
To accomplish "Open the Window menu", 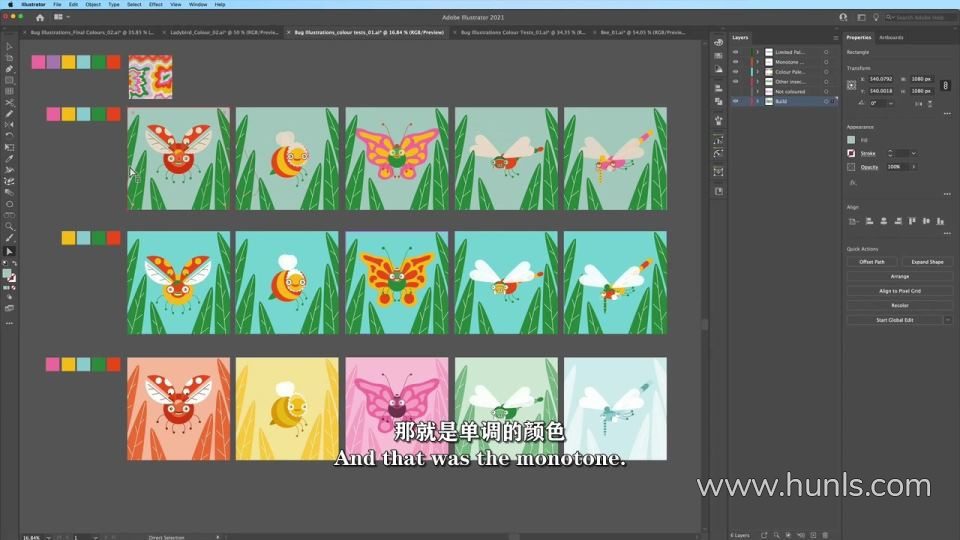I will point(198,4).
